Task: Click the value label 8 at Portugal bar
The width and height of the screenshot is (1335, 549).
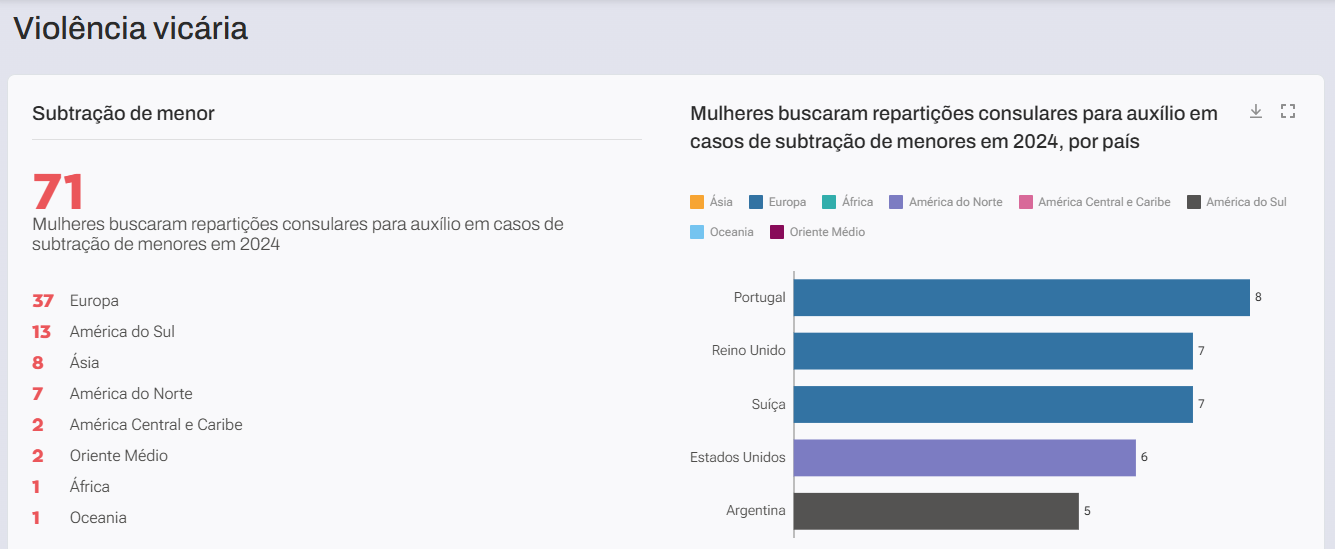Action: [x=1258, y=297]
